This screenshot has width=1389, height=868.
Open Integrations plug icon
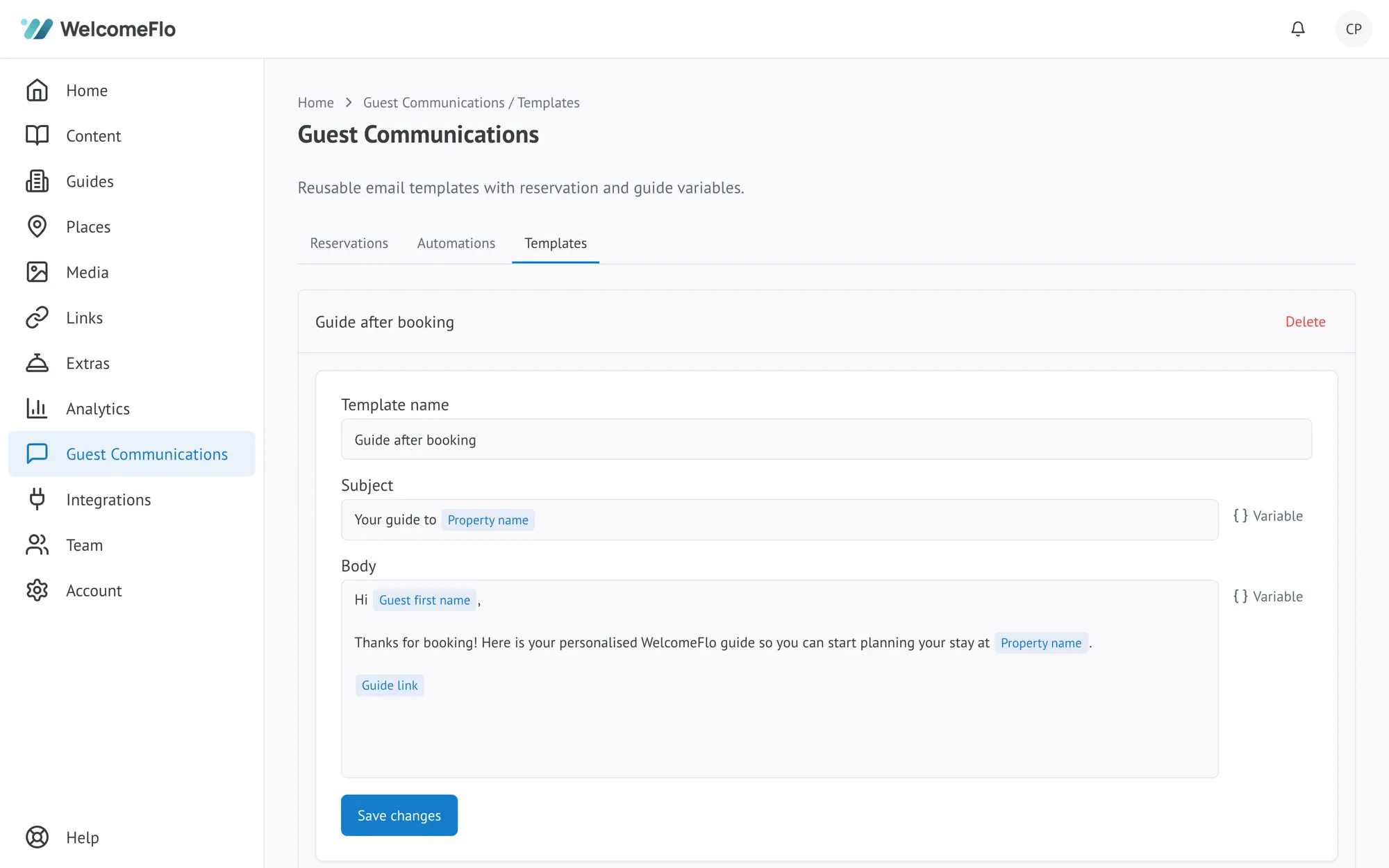[38, 499]
